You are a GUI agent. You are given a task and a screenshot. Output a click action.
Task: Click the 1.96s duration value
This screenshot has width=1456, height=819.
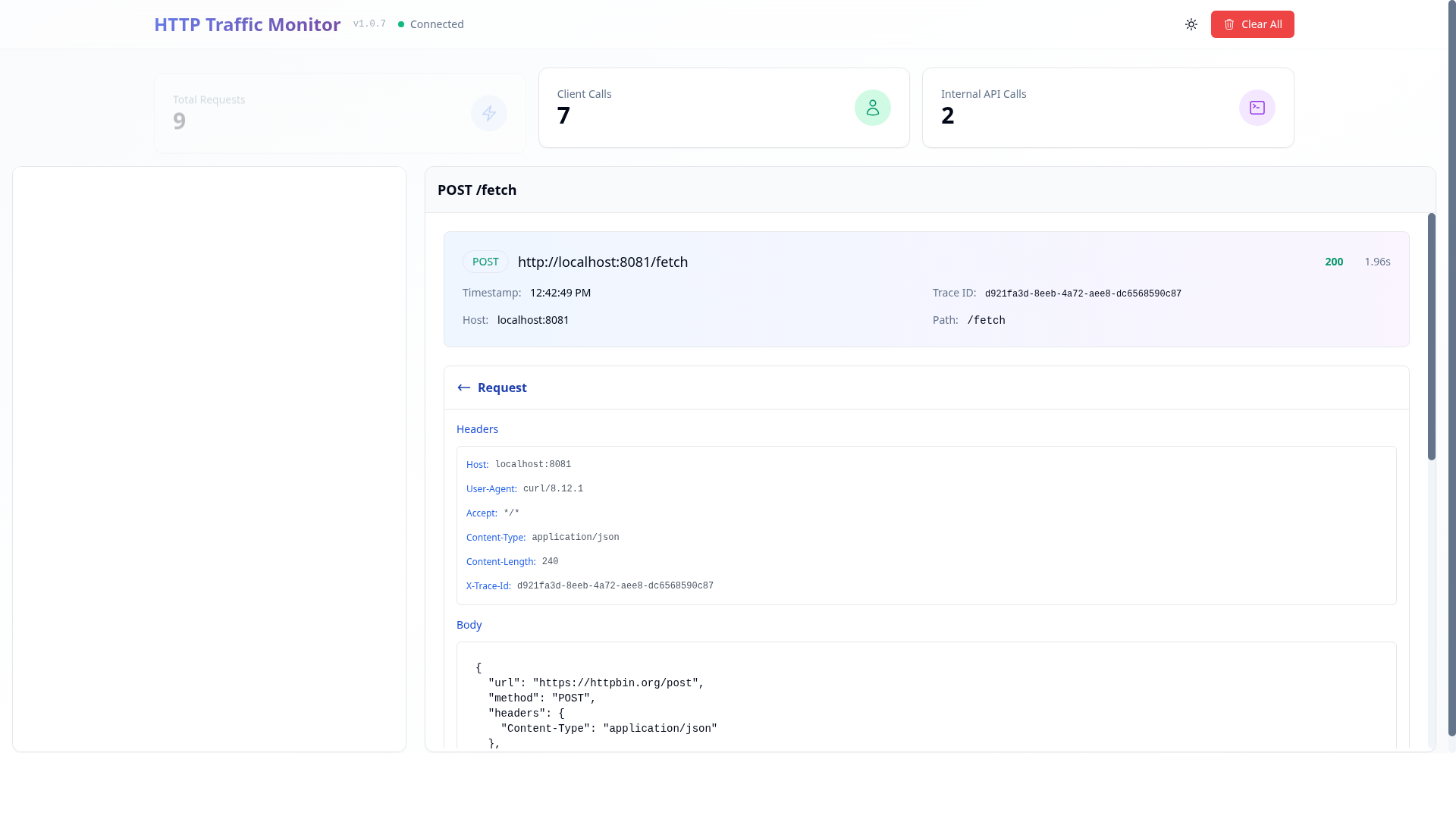coord(1377,262)
